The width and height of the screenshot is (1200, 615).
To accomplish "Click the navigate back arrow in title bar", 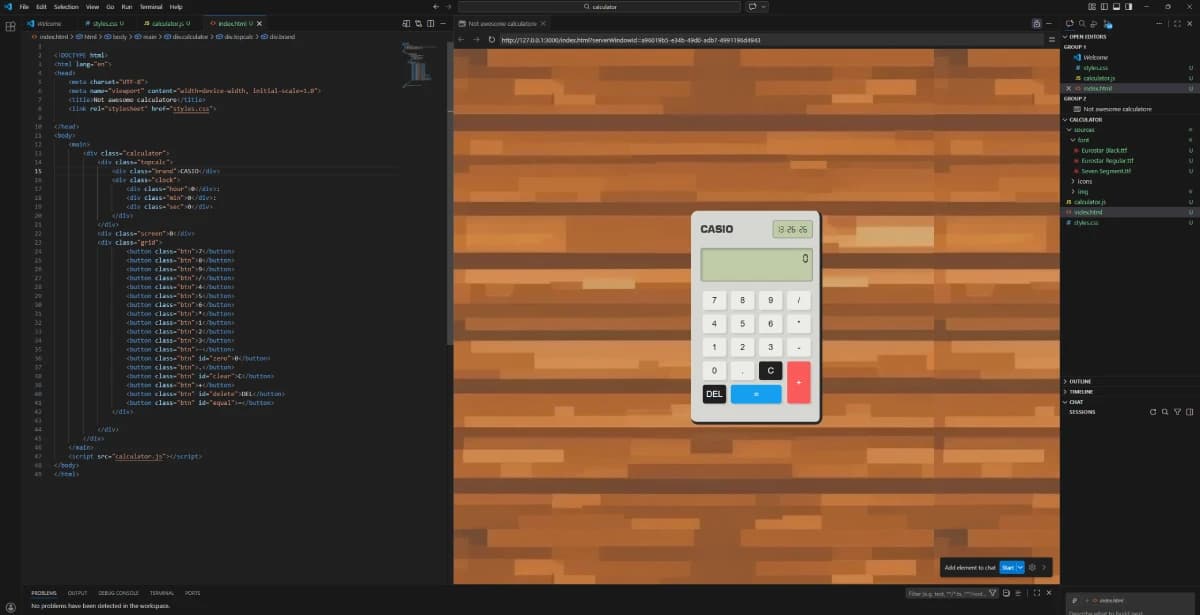I will point(435,6).
